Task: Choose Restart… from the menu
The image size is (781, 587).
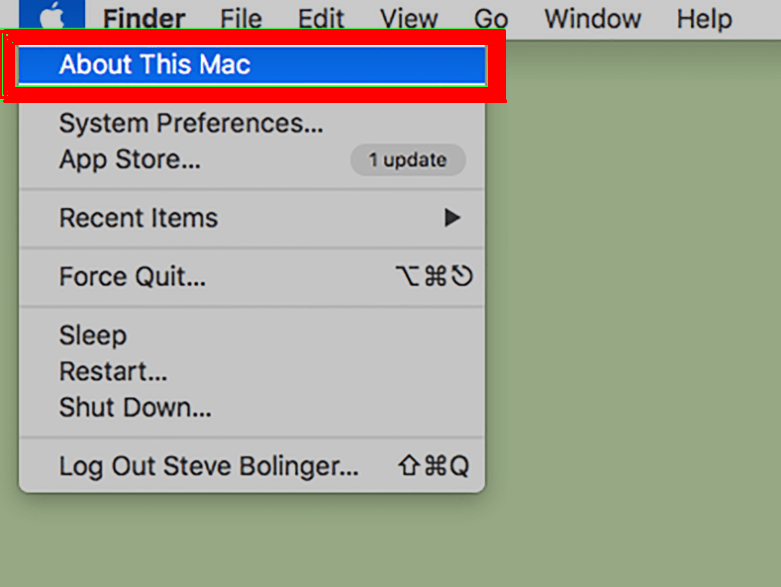Action: click(x=252, y=371)
